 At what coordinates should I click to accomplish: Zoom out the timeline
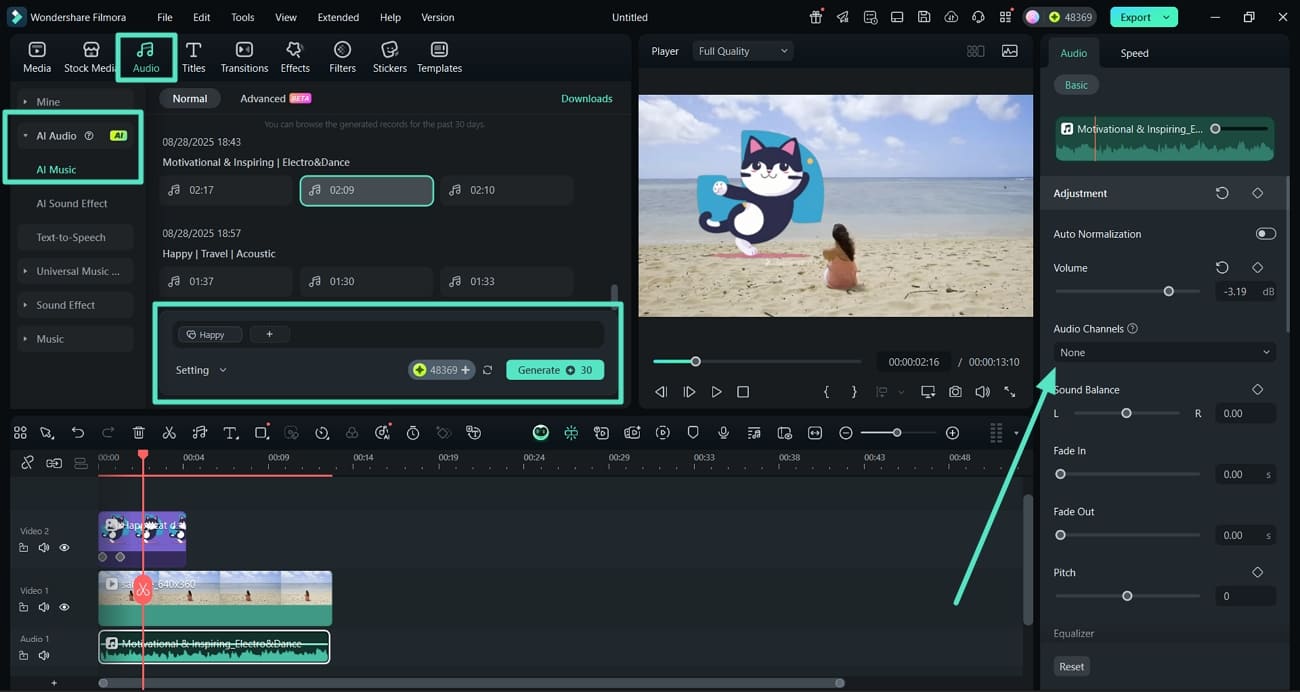click(846, 432)
